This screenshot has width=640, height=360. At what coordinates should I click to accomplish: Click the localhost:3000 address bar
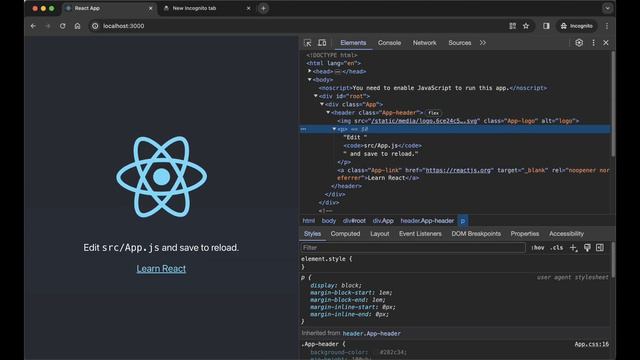[x=124, y=26]
